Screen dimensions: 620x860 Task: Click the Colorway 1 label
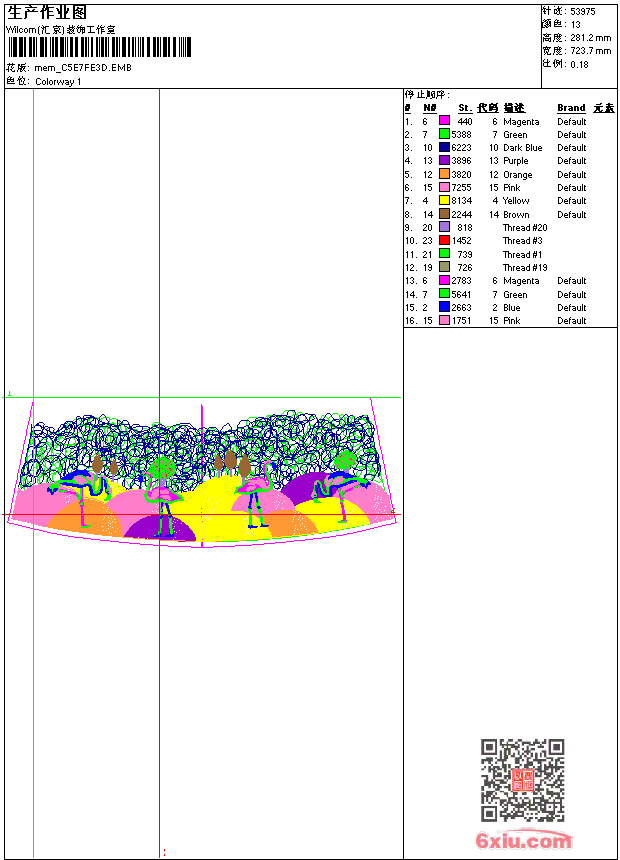pos(58,81)
